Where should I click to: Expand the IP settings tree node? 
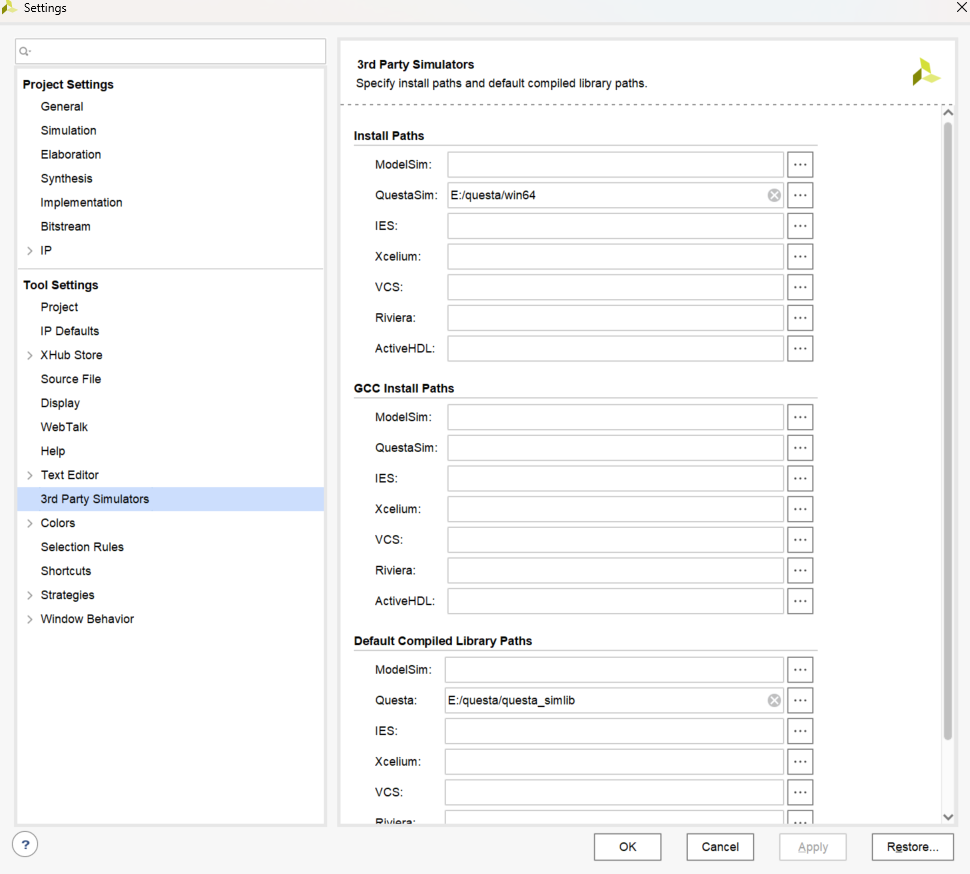pos(30,251)
